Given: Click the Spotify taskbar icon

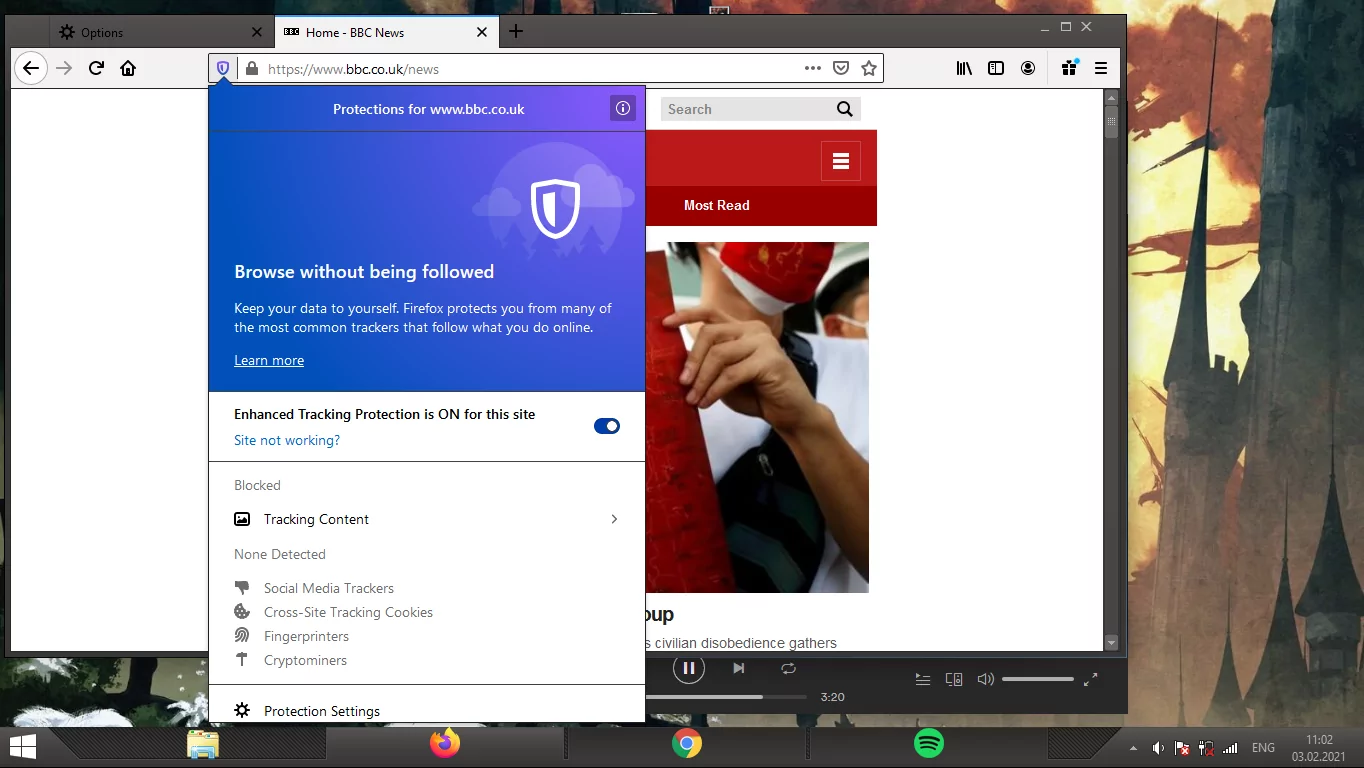Looking at the screenshot, I should point(929,743).
